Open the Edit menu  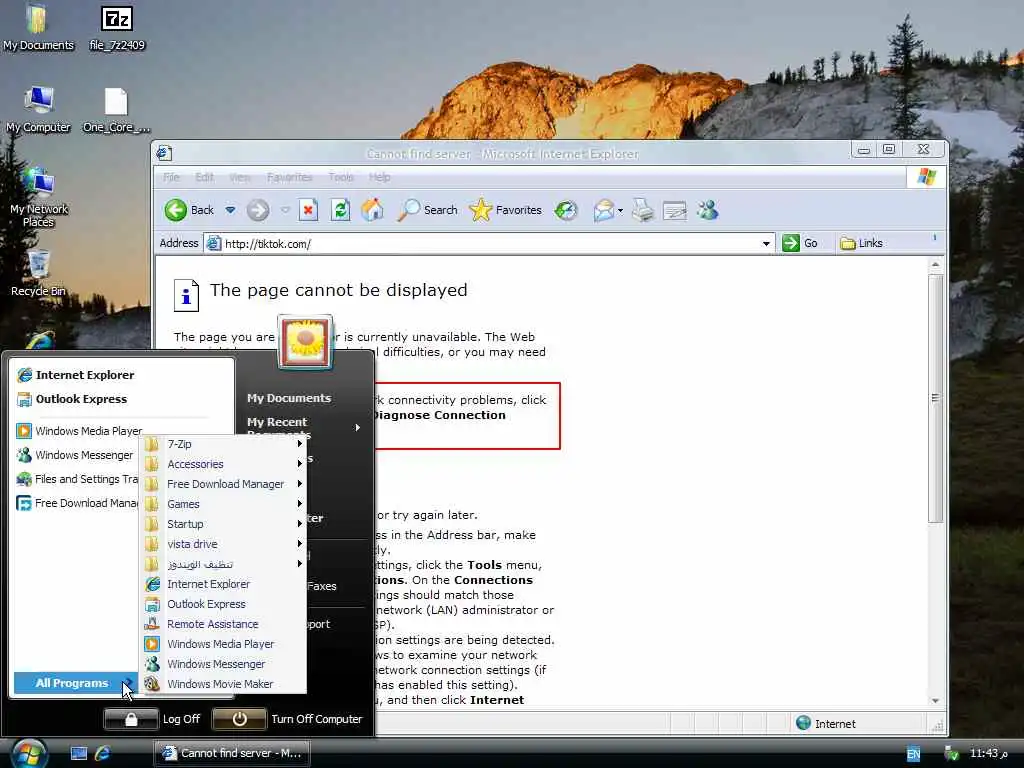[x=204, y=177]
